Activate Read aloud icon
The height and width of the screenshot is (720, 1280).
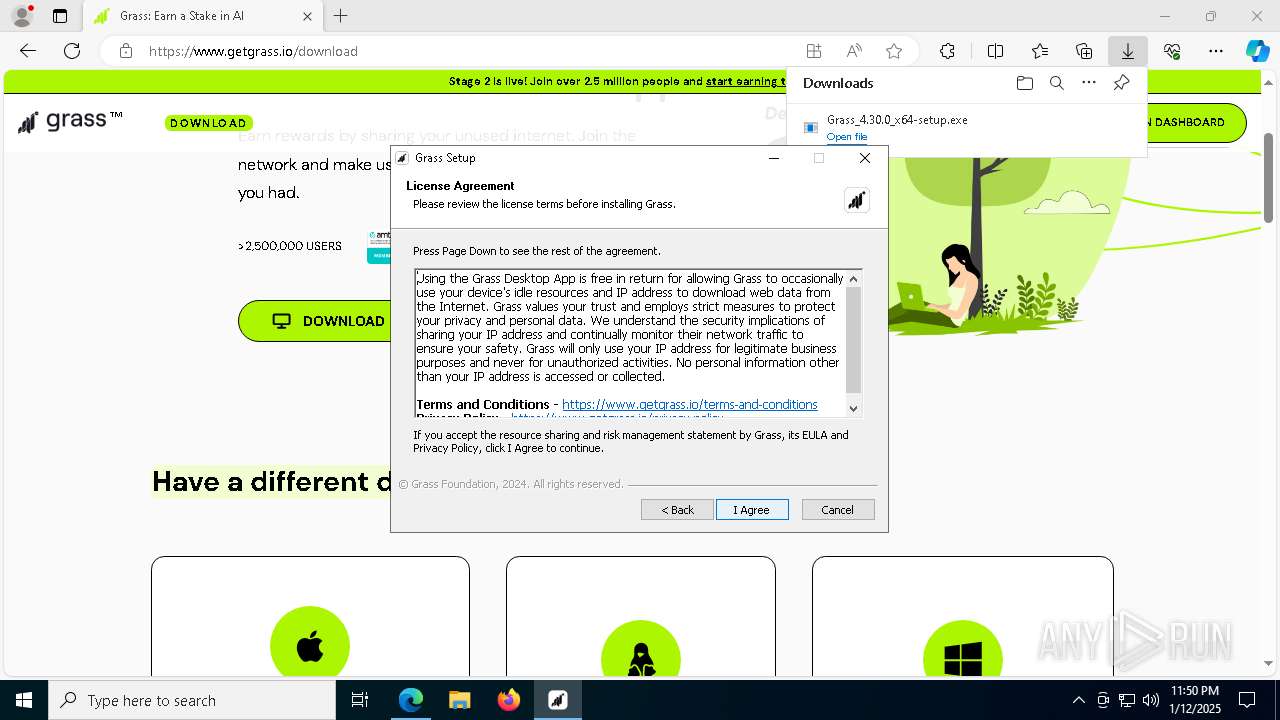854,51
